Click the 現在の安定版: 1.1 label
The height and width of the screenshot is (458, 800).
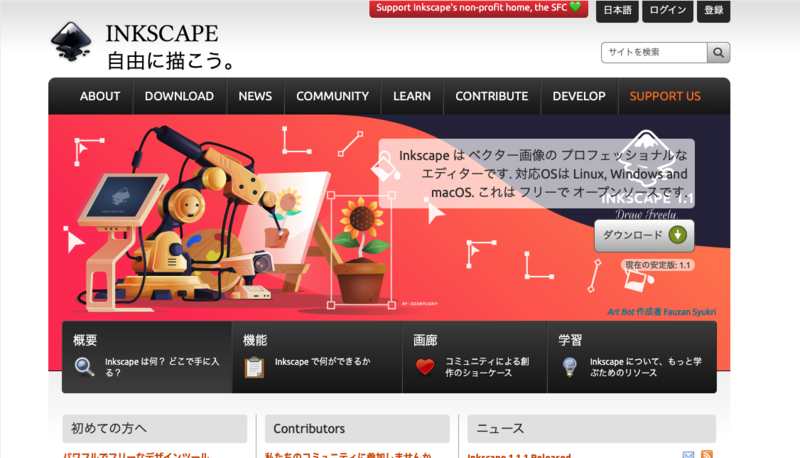(658, 265)
